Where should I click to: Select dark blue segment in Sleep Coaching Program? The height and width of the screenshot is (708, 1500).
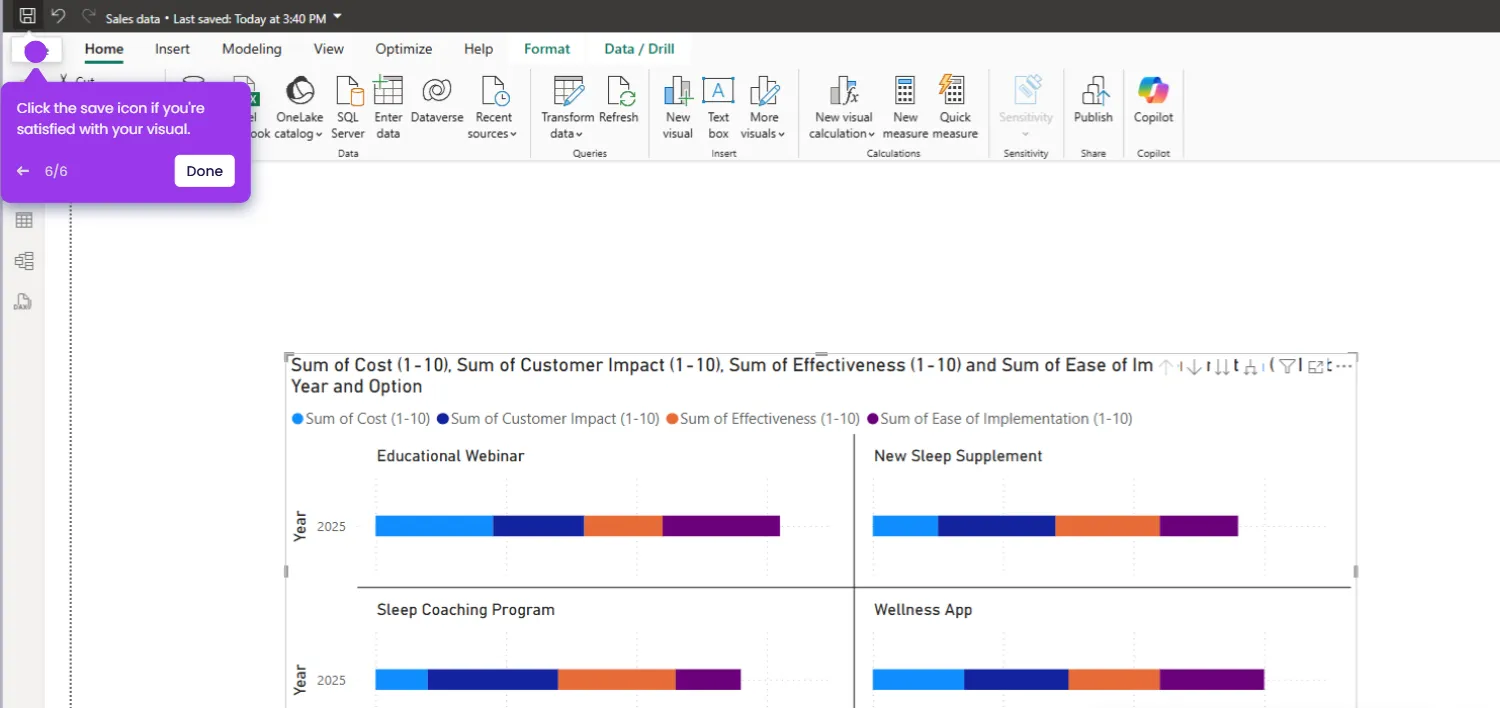click(x=493, y=680)
